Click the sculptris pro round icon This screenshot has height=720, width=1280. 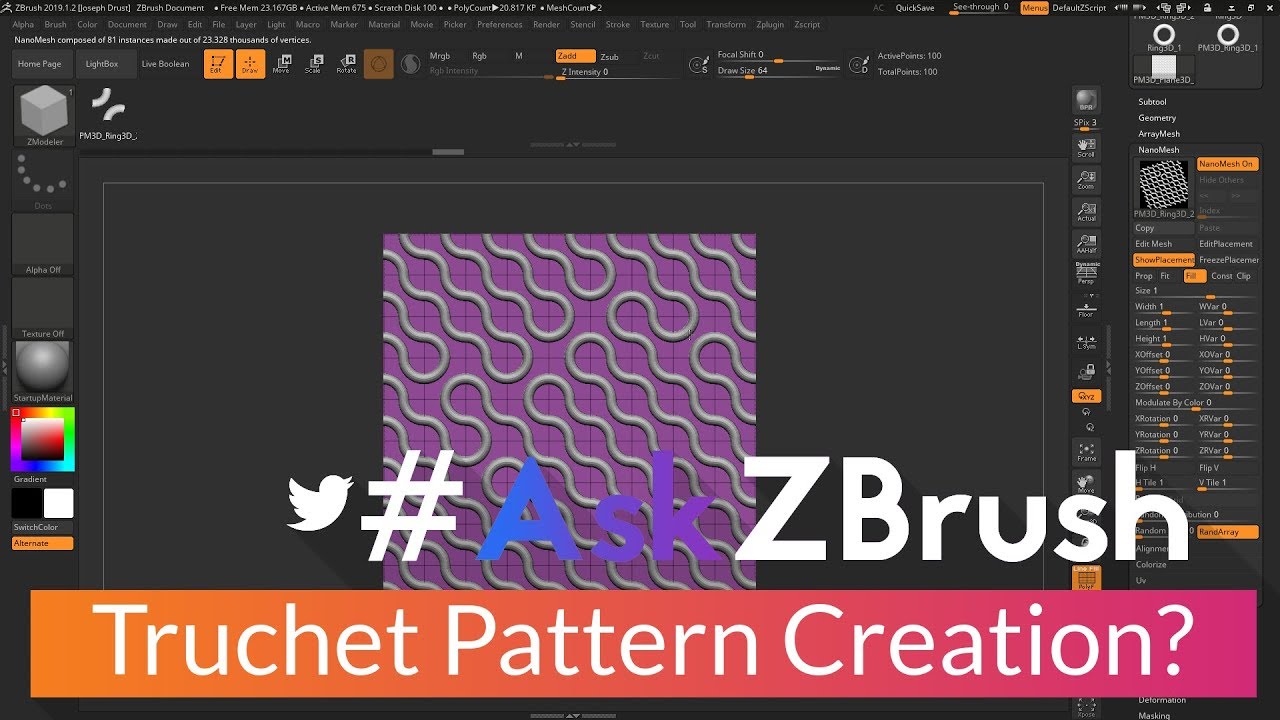click(x=410, y=64)
